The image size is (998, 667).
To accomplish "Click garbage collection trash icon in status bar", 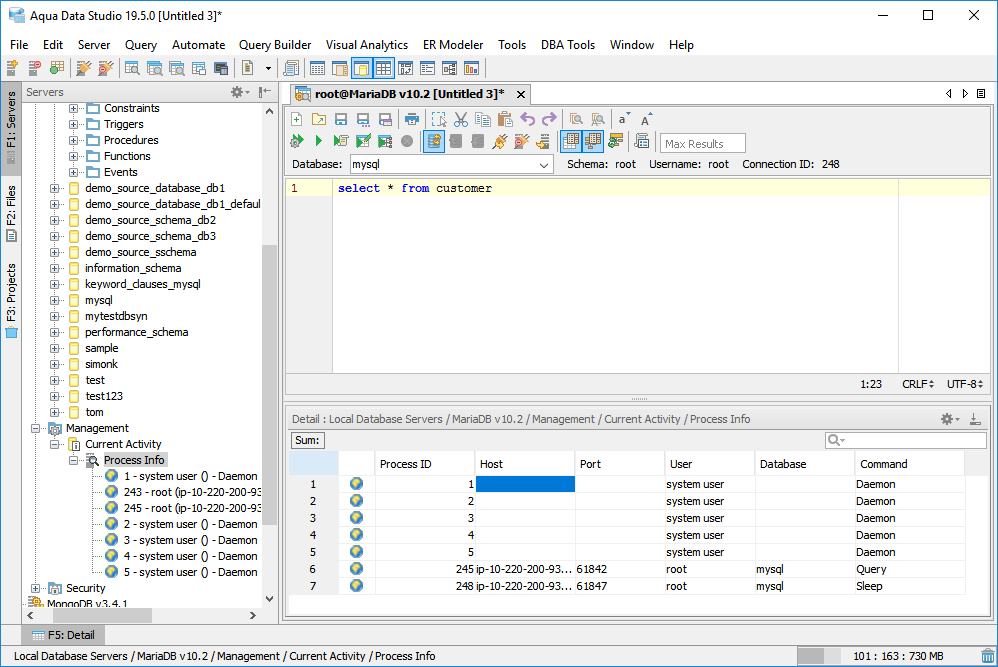I will click(x=987, y=656).
